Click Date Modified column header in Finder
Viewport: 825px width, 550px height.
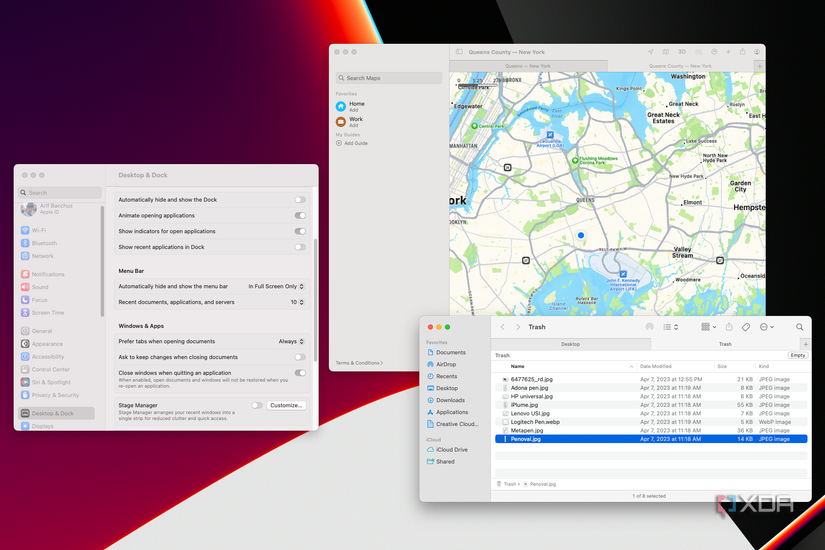(656, 366)
